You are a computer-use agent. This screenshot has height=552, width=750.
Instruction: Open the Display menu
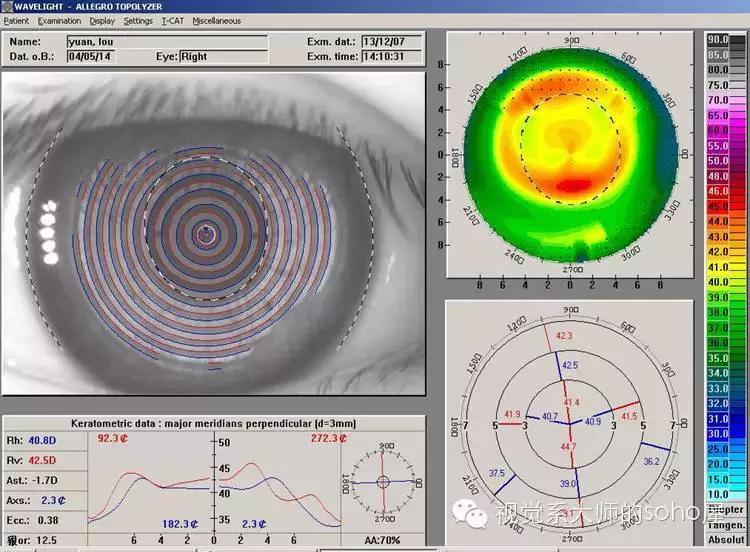[101, 20]
